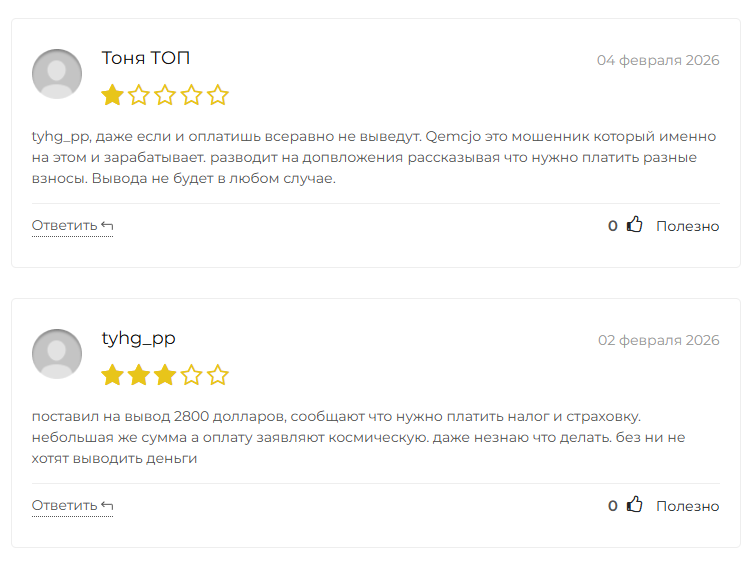Image resolution: width=752 pixels, height=562 pixels.
Task: Click the helpful count on Тоня ТОП's review
Action: pyautogui.click(x=613, y=226)
